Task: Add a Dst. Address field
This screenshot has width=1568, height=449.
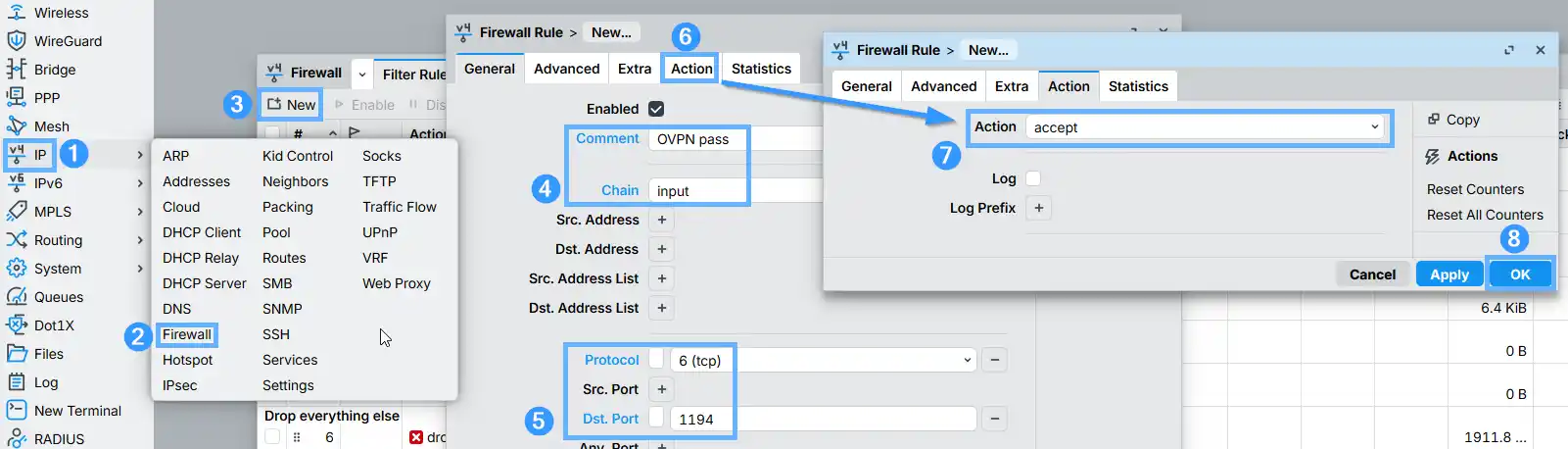Action: [x=662, y=249]
